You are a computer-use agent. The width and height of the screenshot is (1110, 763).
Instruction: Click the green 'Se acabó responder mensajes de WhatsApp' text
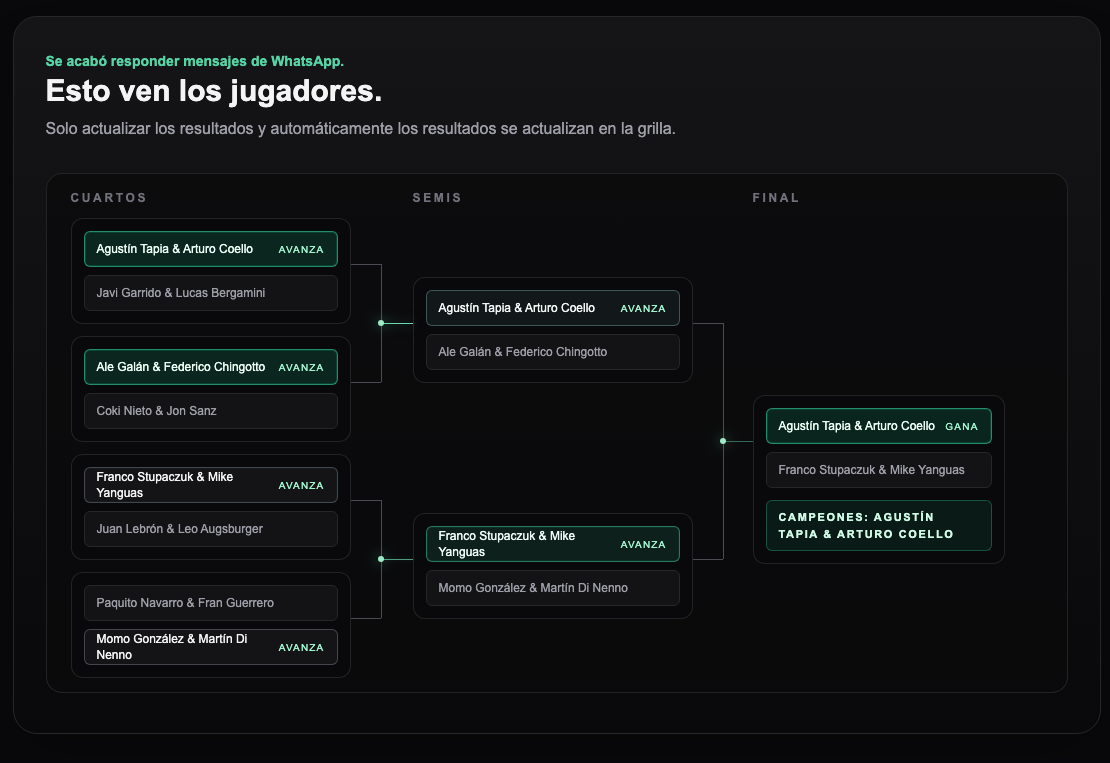pyautogui.click(x=193, y=61)
